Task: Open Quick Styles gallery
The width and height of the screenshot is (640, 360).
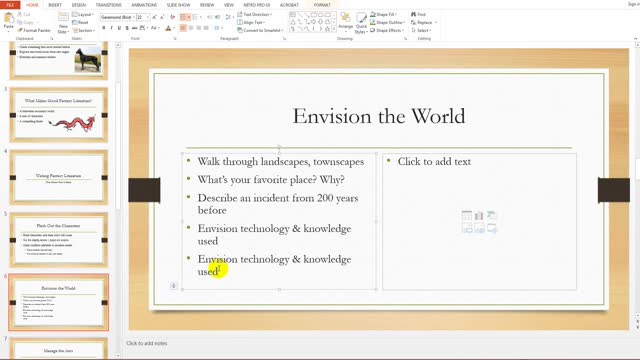Action: pos(361,23)
